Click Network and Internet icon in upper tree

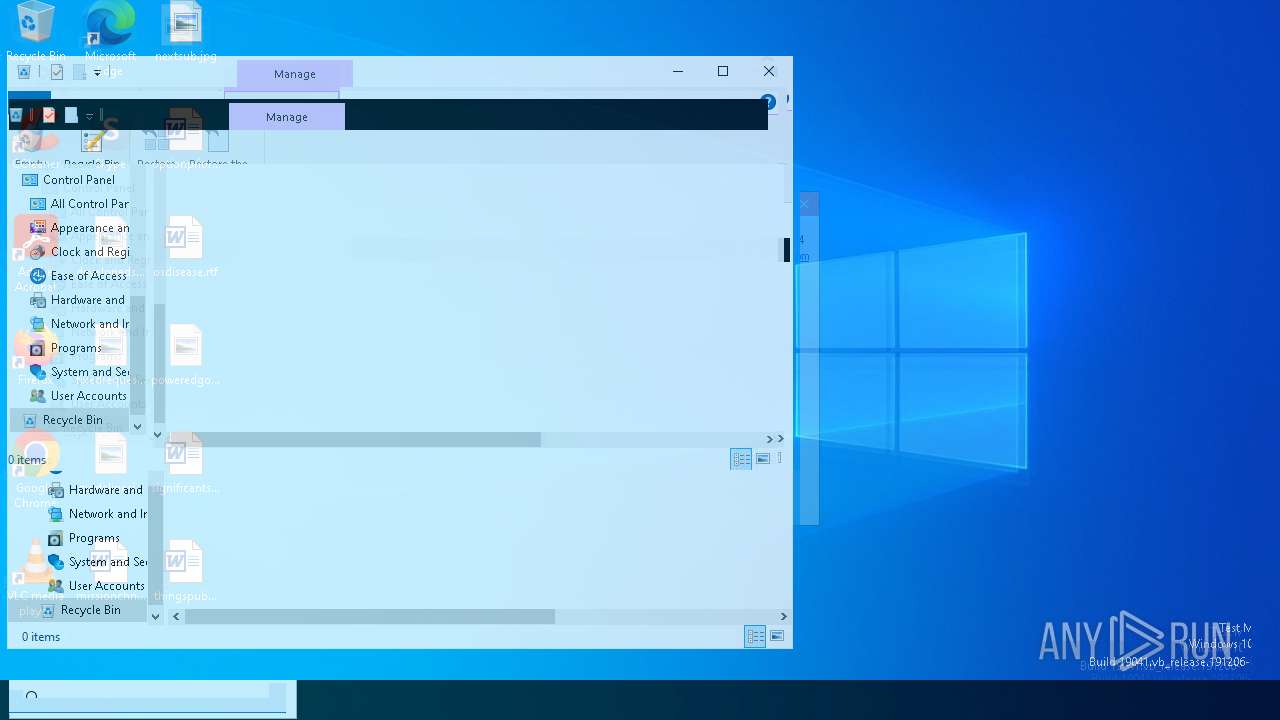[x=38, y=324]
